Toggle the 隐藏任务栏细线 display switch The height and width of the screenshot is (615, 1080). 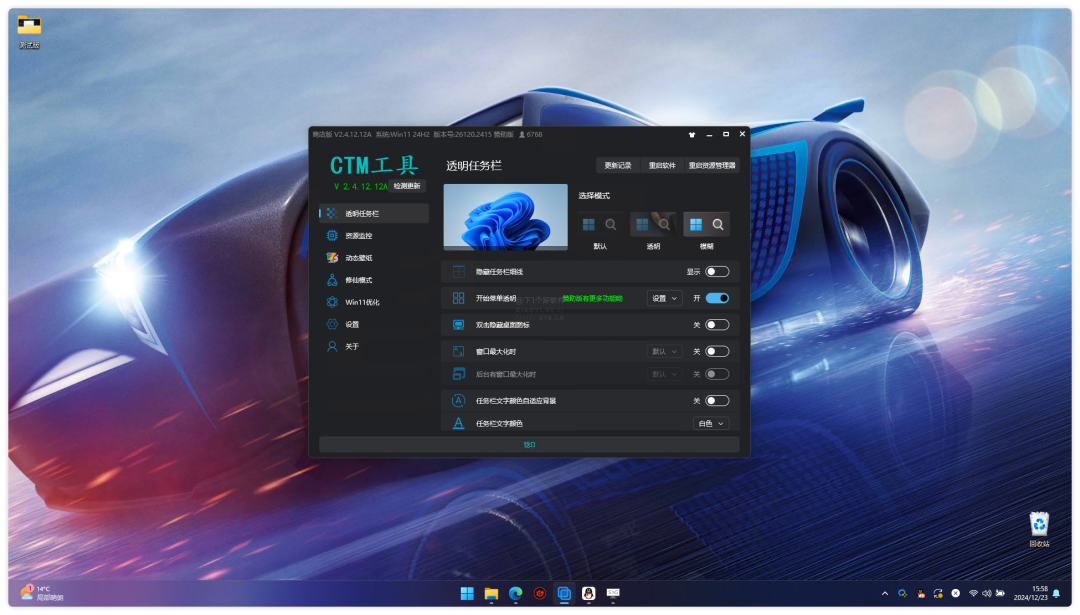pos(716,271)
